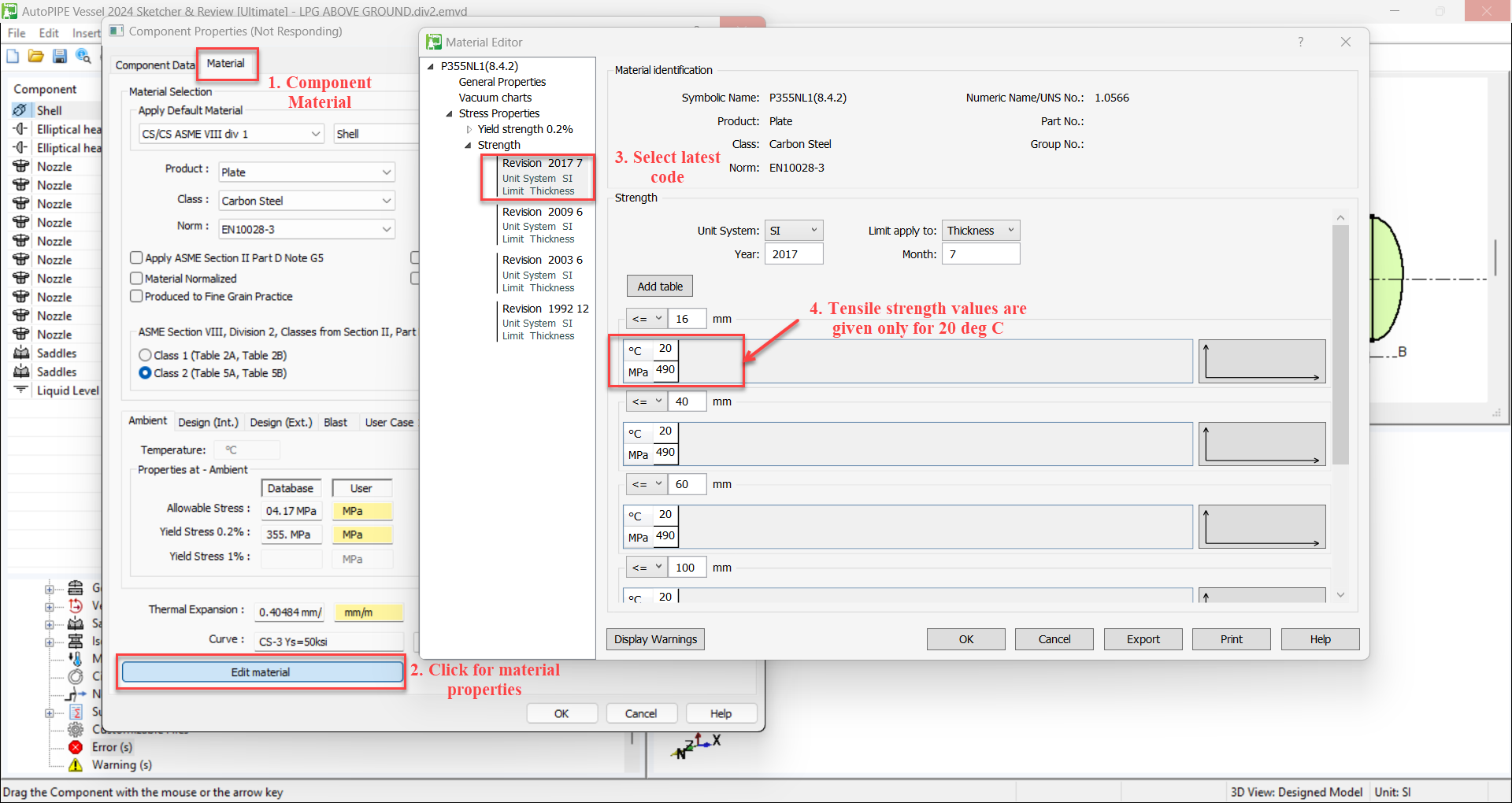1512x803 pixels.
Task: Click the Open folder toolbar icon
Action: click(x=35, y=56)
